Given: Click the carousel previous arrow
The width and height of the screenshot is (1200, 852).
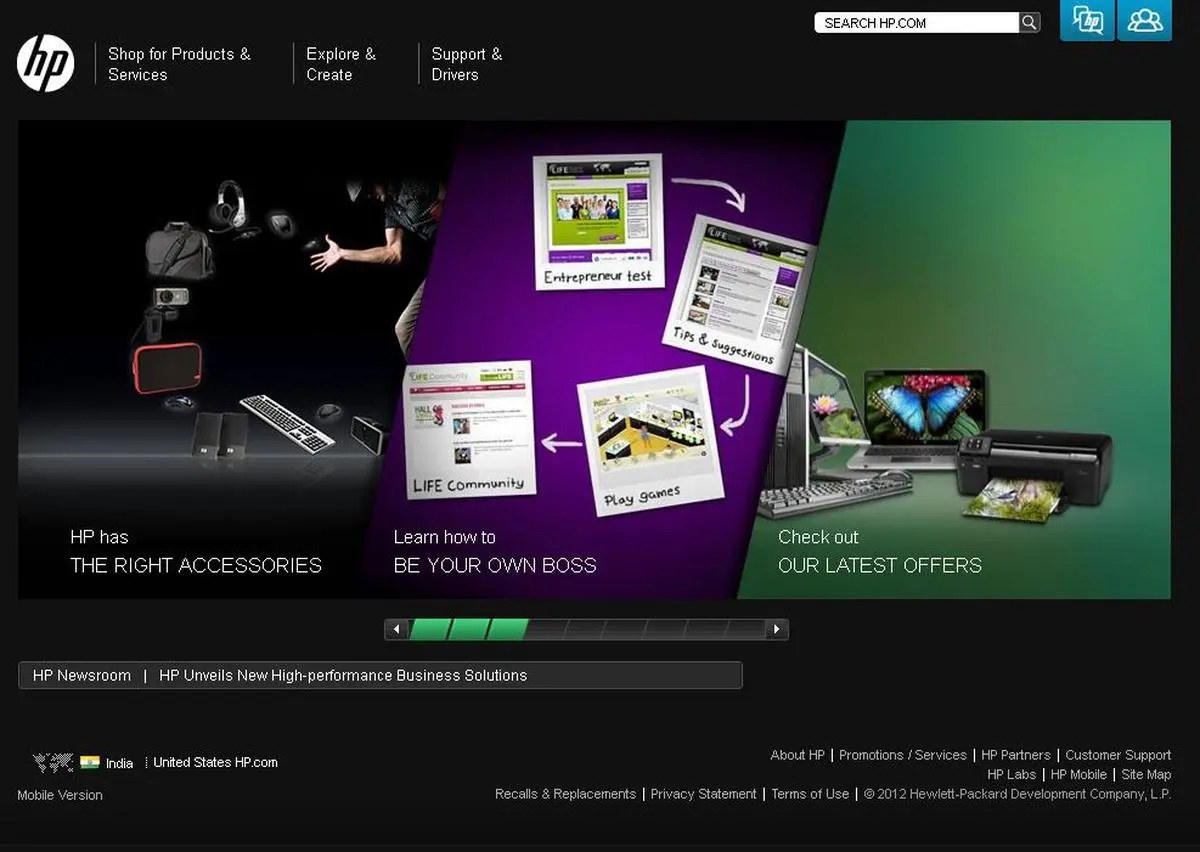Looking at the screenshot, I should [397, 629].
